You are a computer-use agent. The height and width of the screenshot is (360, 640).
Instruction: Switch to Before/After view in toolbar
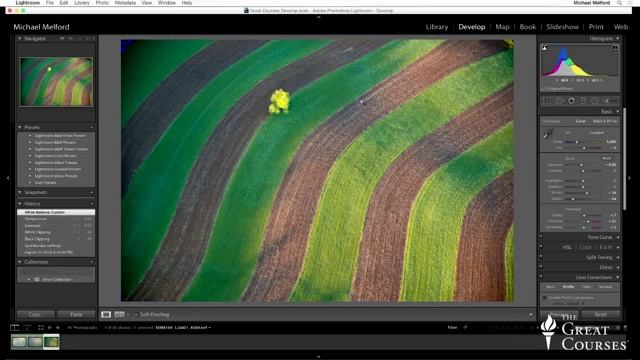tap(119, 314)
